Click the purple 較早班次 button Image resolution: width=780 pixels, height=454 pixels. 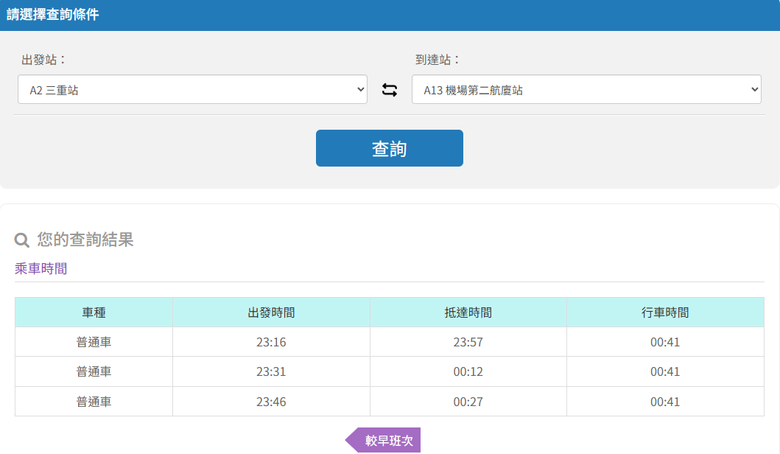(x=383, y=440)
